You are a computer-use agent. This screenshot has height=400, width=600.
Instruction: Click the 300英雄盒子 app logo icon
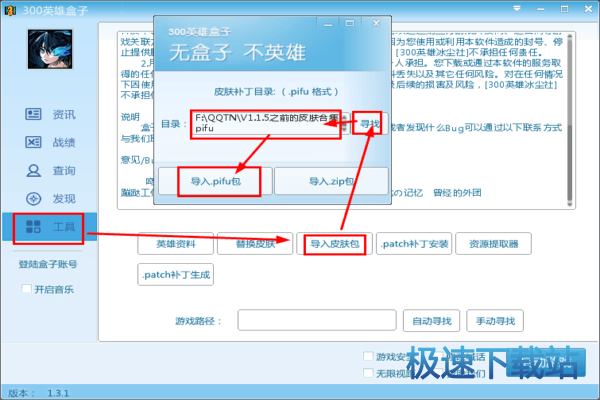coord(10,10)
